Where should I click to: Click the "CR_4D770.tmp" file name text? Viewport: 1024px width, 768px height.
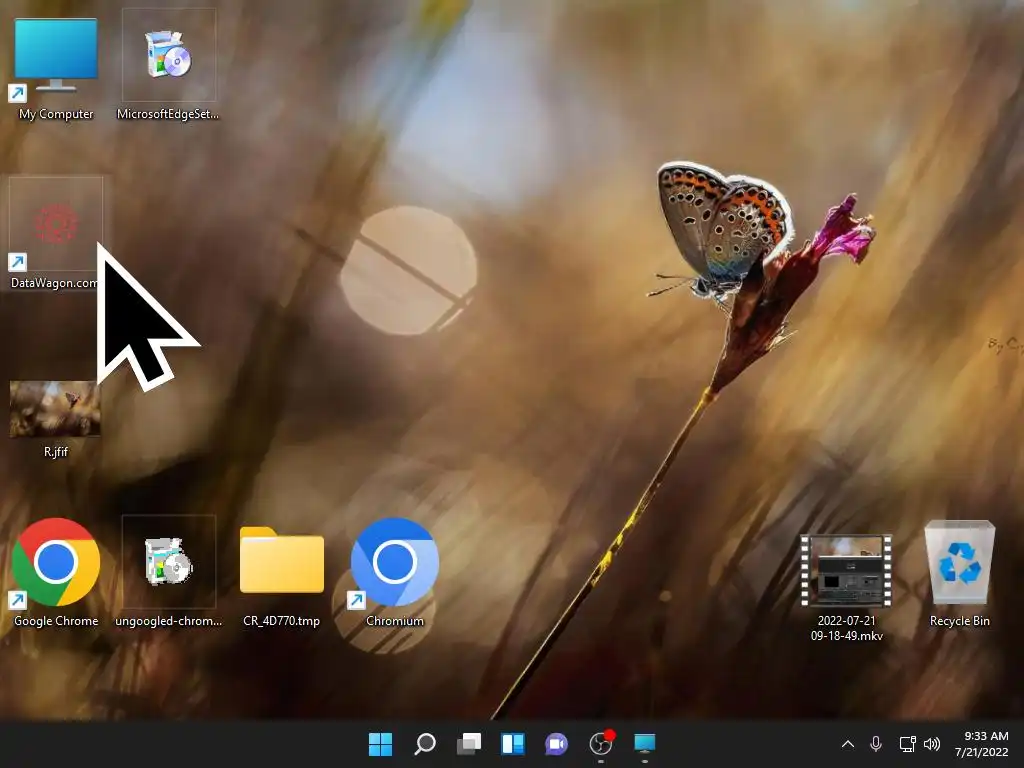pyautogui.click(x=281, y=621)
